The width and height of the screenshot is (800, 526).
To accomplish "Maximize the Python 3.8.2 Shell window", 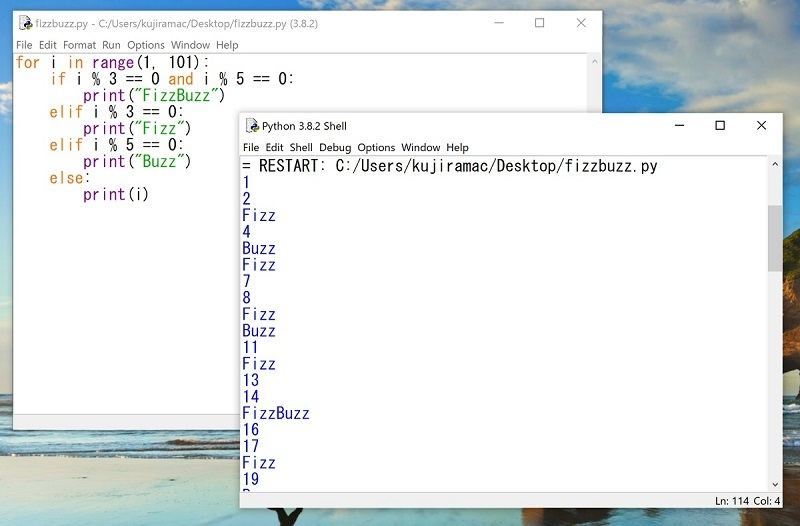I will (x=720, y=125).
